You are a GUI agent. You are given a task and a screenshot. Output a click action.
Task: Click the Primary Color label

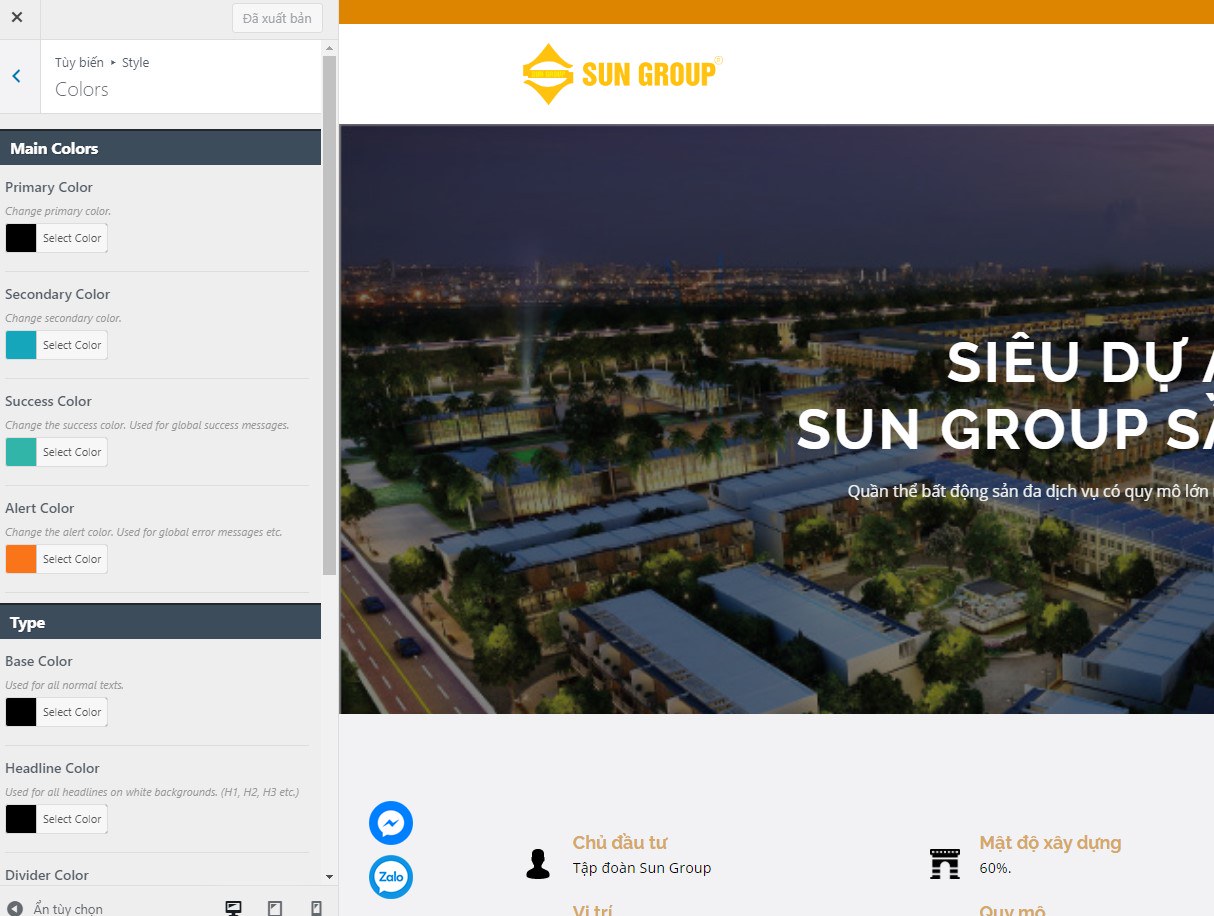49,187
